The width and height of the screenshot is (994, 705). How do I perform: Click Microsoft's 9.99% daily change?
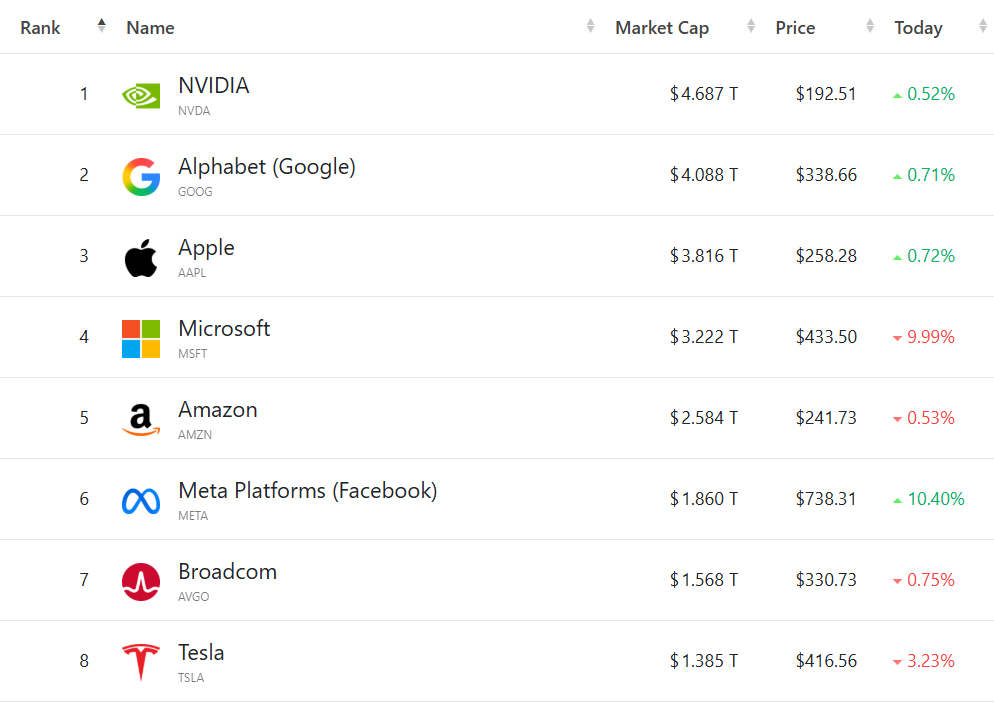tap(930, 337)
